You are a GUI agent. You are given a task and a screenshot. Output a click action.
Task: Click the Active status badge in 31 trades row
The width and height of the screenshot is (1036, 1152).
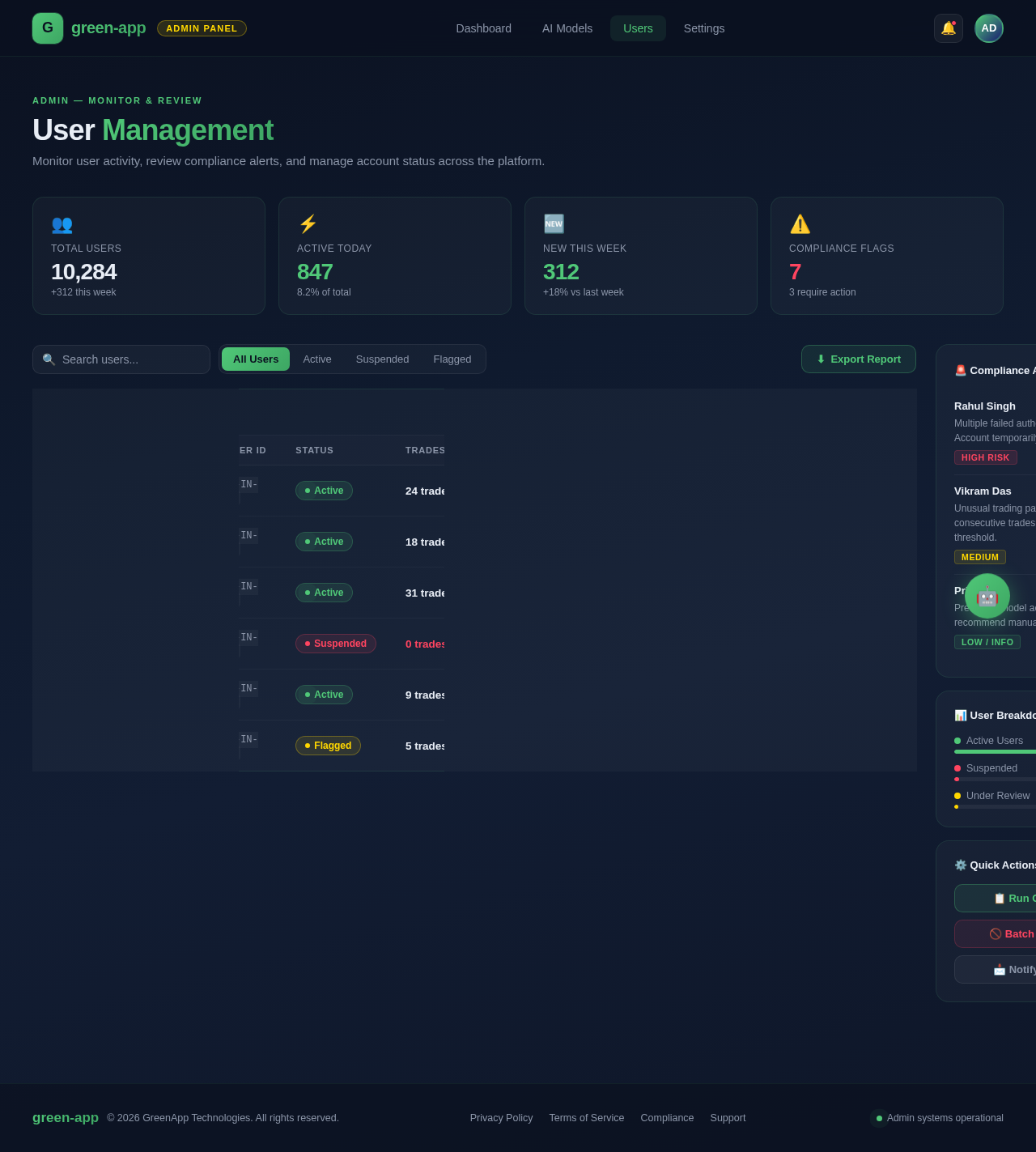click(x=324, y=593)
